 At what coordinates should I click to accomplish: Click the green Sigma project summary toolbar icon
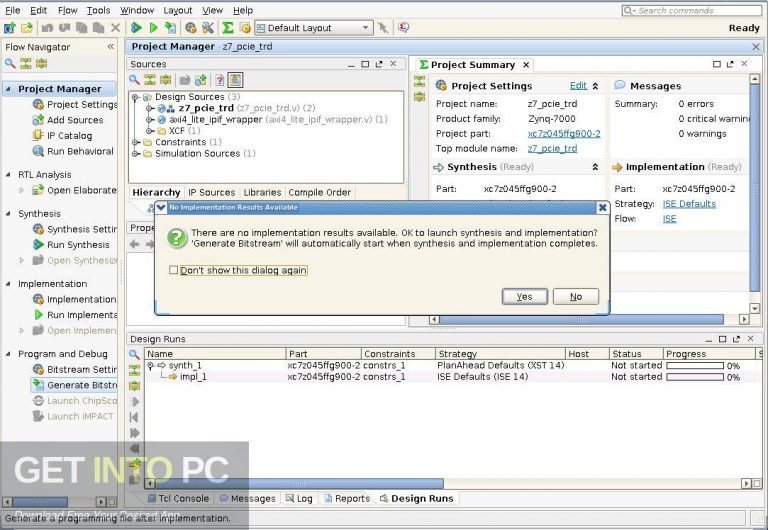[228, 28]
